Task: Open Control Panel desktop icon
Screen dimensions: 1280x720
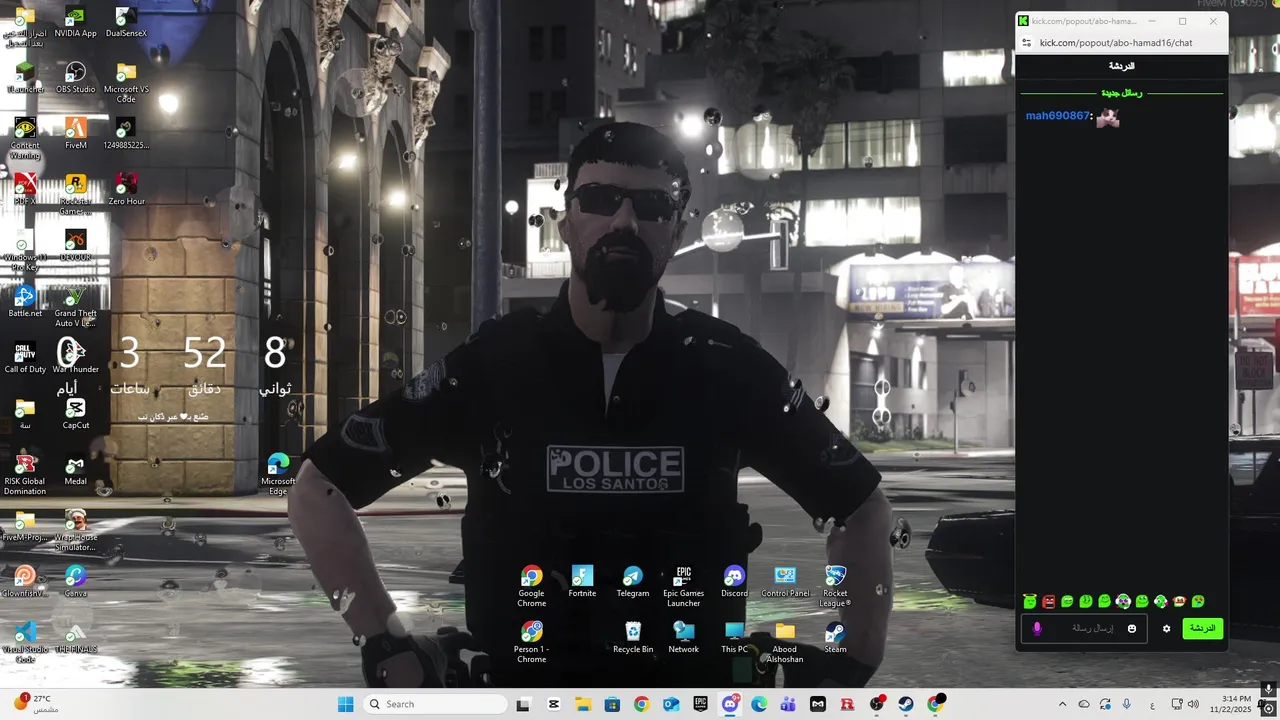Action: click(785, 582)
